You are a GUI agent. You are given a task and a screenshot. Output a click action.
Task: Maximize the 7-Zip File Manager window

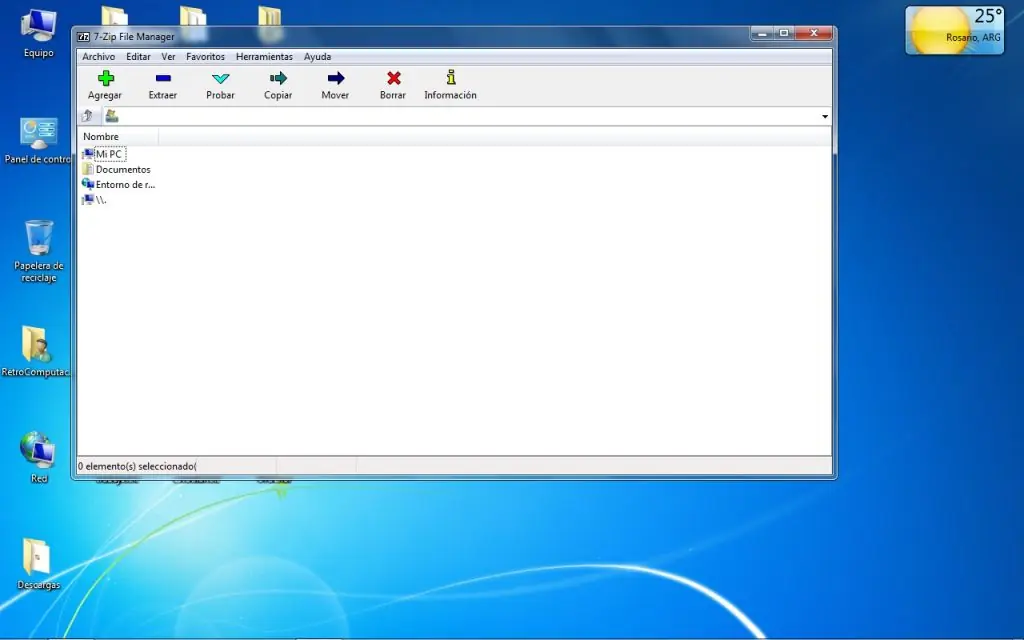(784, 33)
